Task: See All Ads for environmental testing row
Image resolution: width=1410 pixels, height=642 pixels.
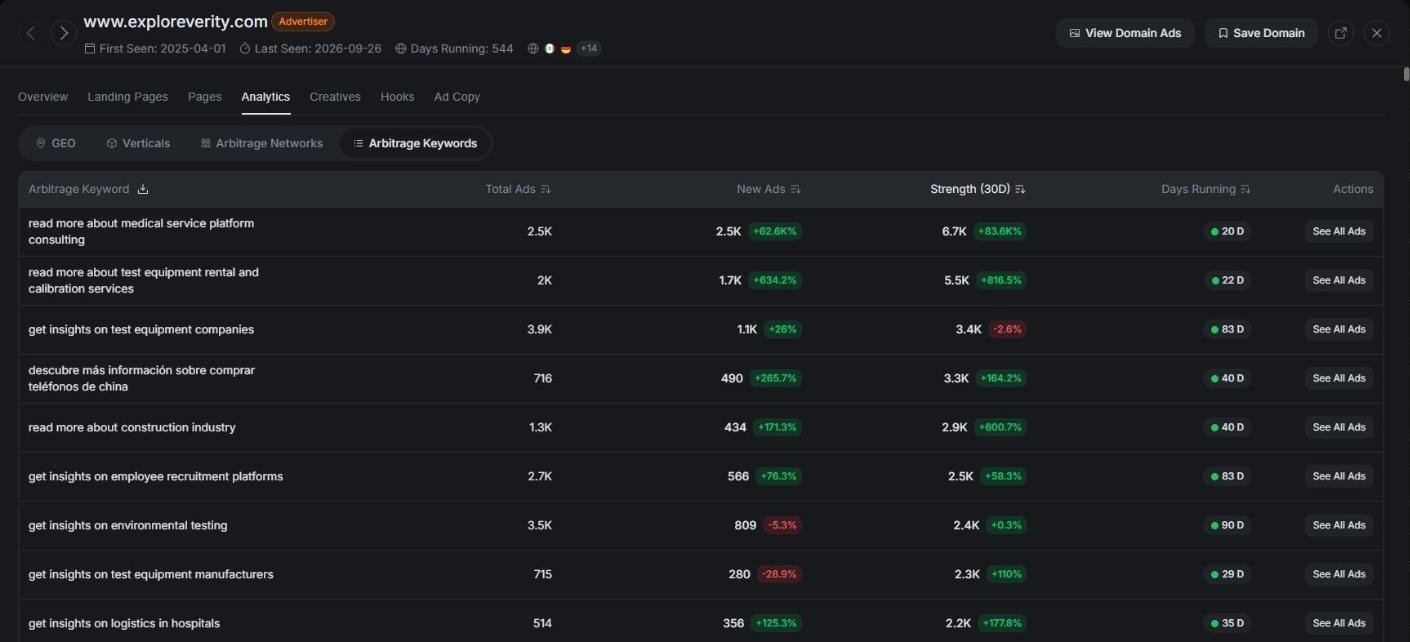Action: [x=1339, y=525]
